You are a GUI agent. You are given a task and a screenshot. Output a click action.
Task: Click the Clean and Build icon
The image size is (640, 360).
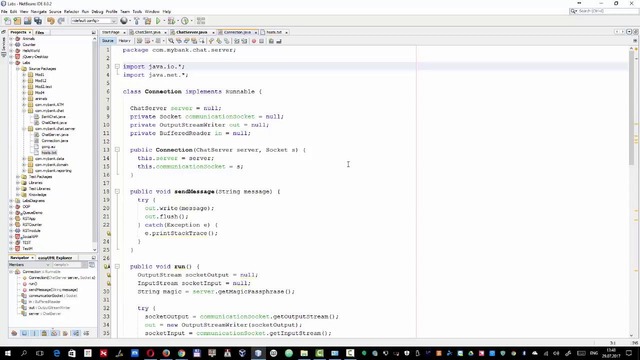pos(147,21)
